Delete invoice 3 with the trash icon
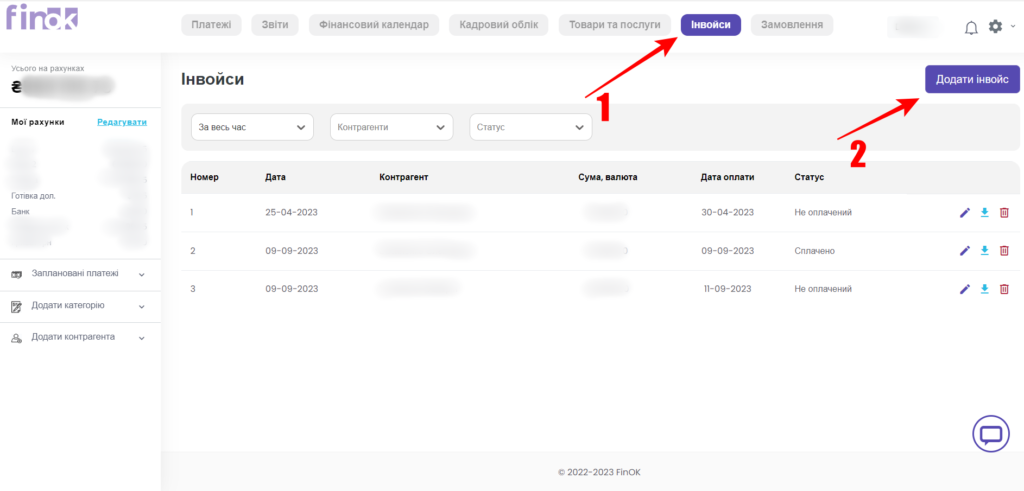The height and width of the screenshot is (491, 1024). coord(1004,289)
